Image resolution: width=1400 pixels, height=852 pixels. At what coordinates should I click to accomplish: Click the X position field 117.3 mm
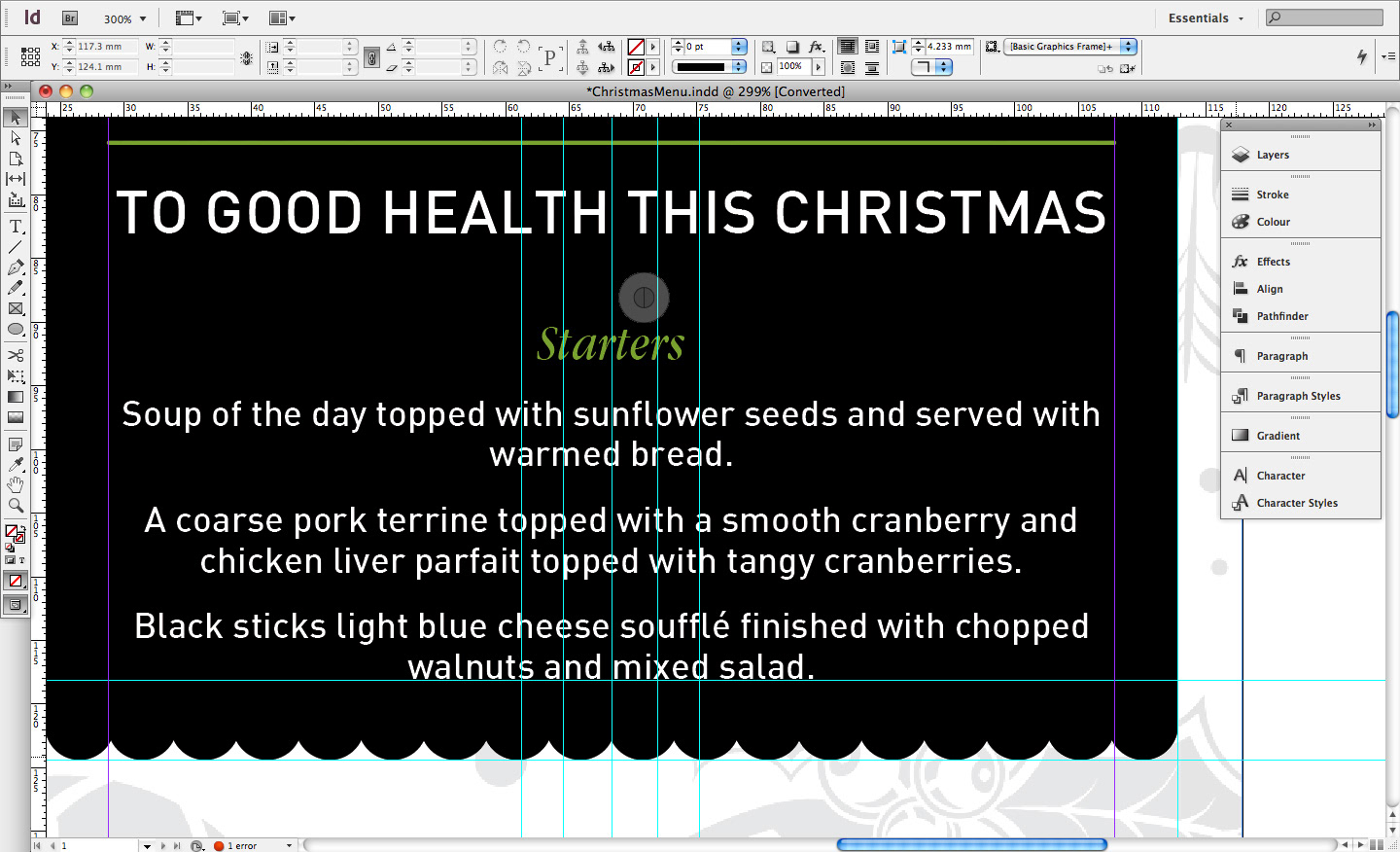pyautogui.click(x=106, y=47)
